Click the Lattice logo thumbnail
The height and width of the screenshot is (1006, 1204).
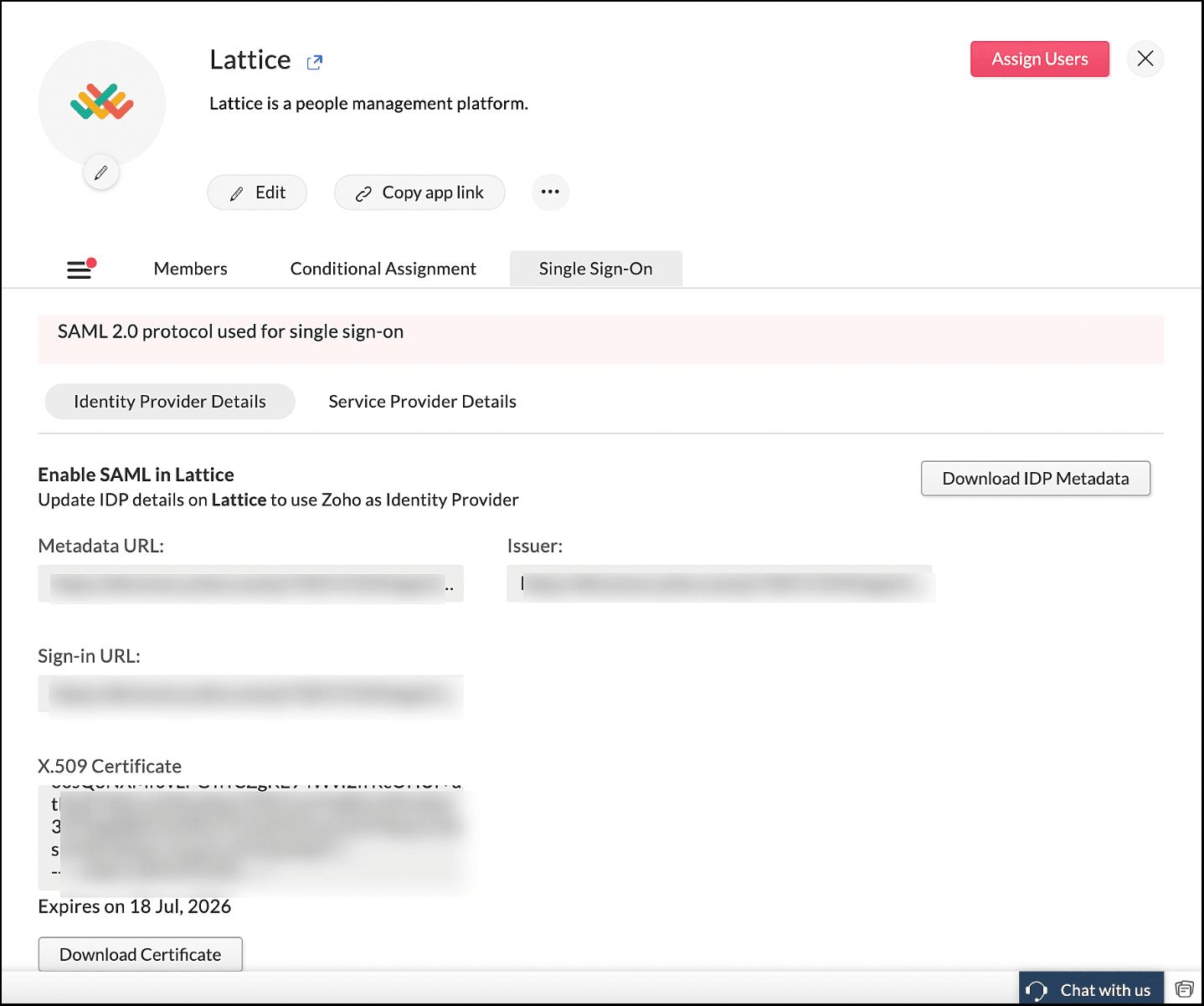pyautogui.click(x=102, y=104)
